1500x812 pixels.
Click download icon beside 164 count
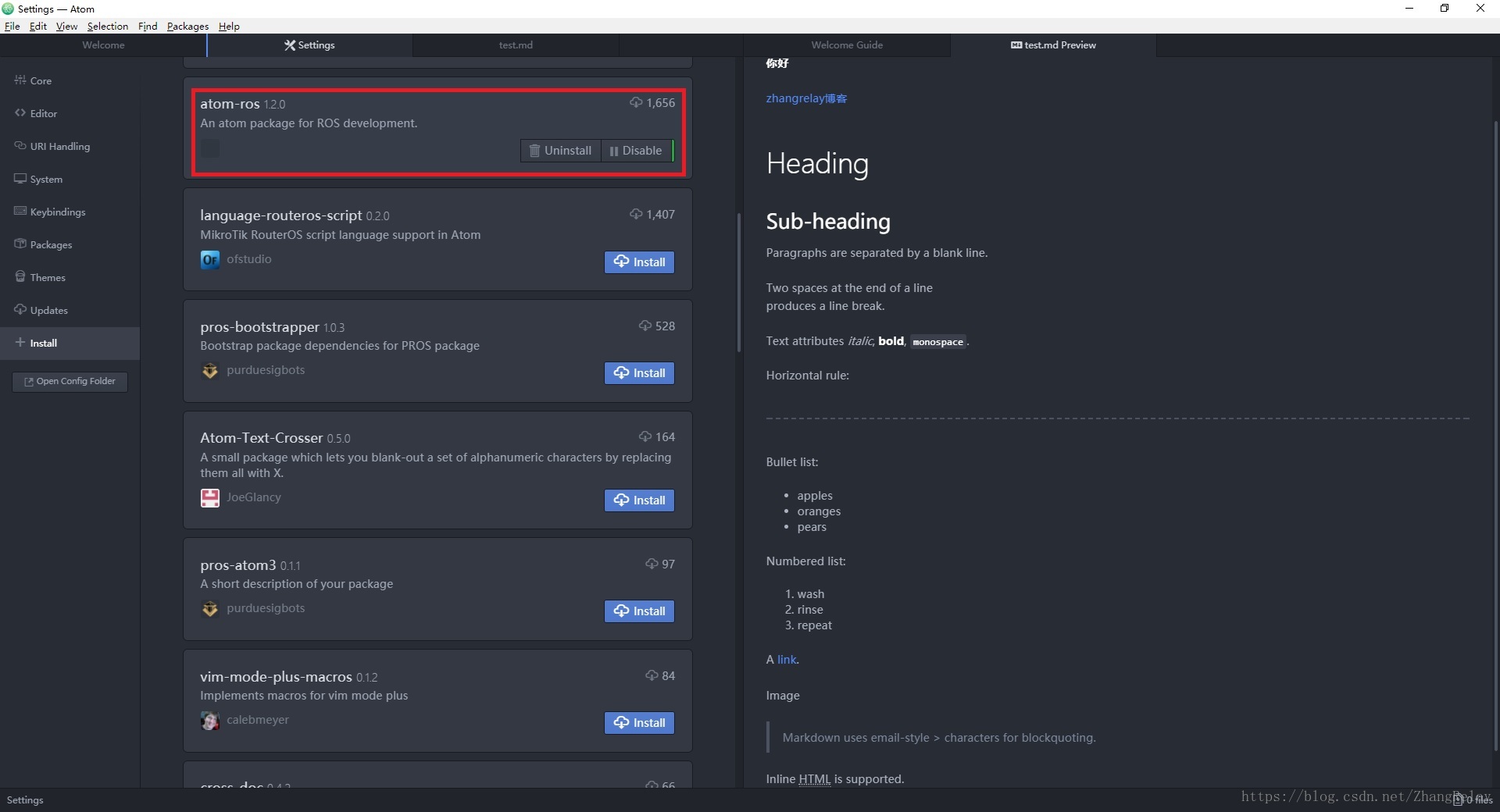(x=645, y=437)
